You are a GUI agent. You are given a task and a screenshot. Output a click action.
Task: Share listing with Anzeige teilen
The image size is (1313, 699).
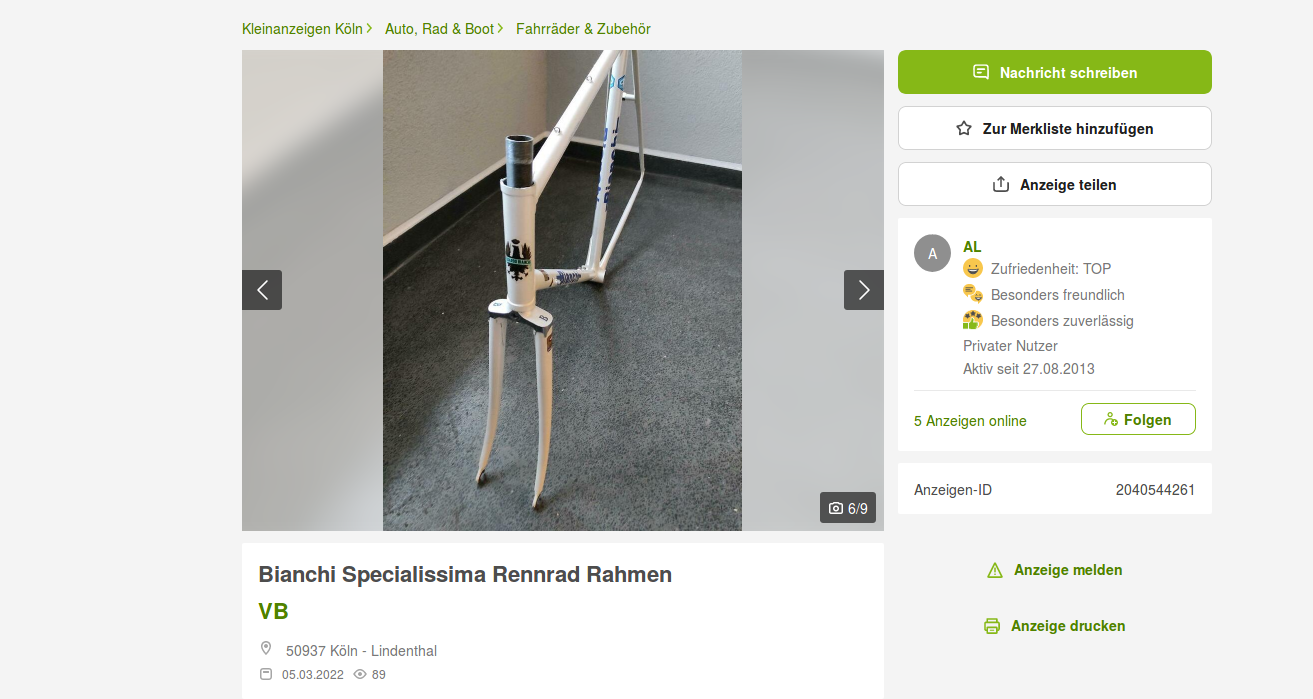1054,184
